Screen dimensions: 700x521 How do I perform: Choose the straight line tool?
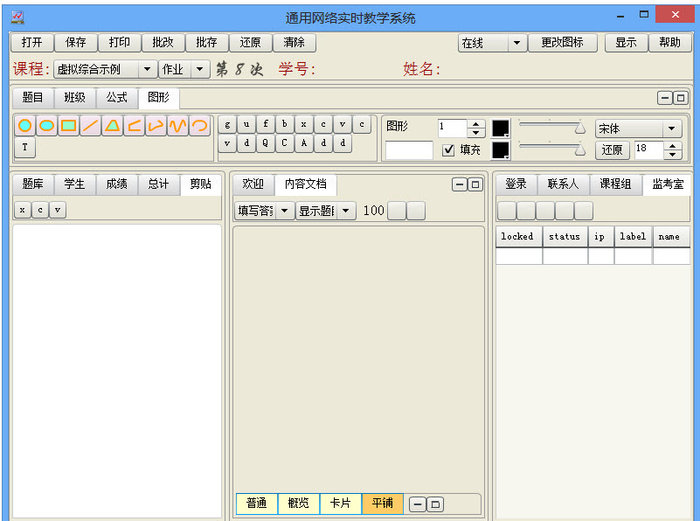point(90,126)
